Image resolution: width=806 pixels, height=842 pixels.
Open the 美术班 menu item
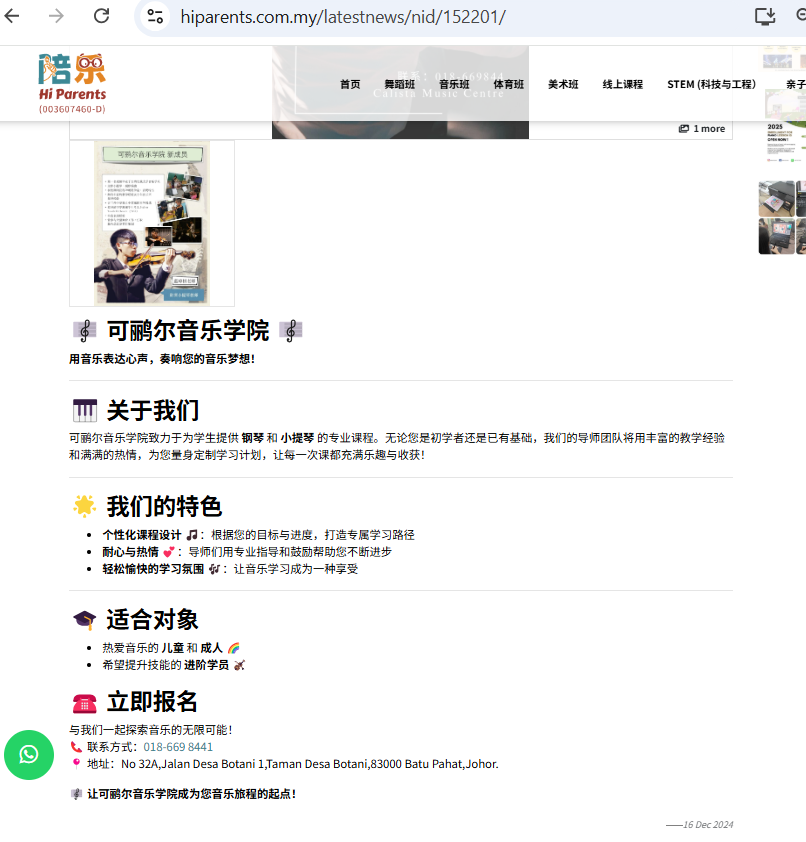(x=563, y=84)
